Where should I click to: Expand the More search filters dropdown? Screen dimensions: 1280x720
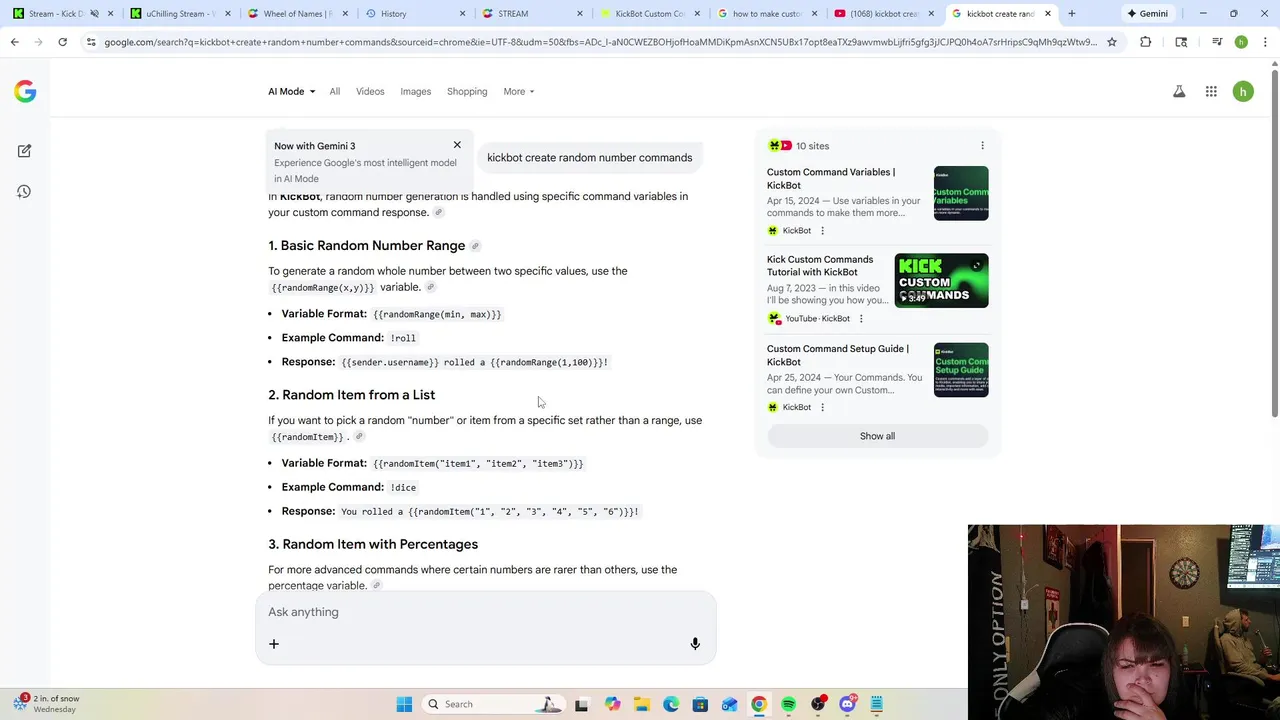(518, 91)
